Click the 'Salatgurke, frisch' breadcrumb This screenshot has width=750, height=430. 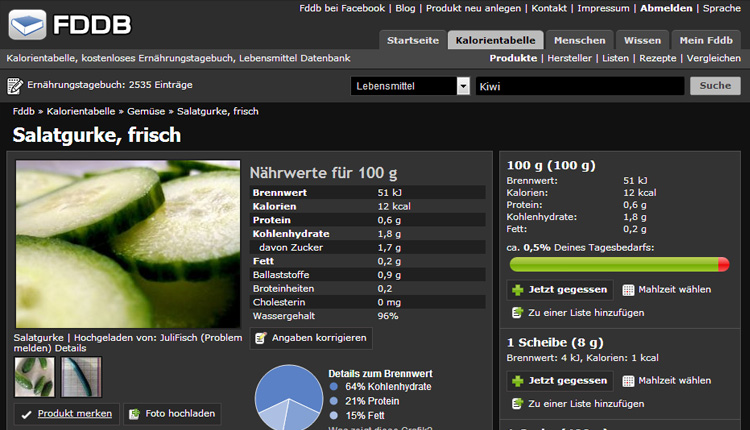coord(218,111)
